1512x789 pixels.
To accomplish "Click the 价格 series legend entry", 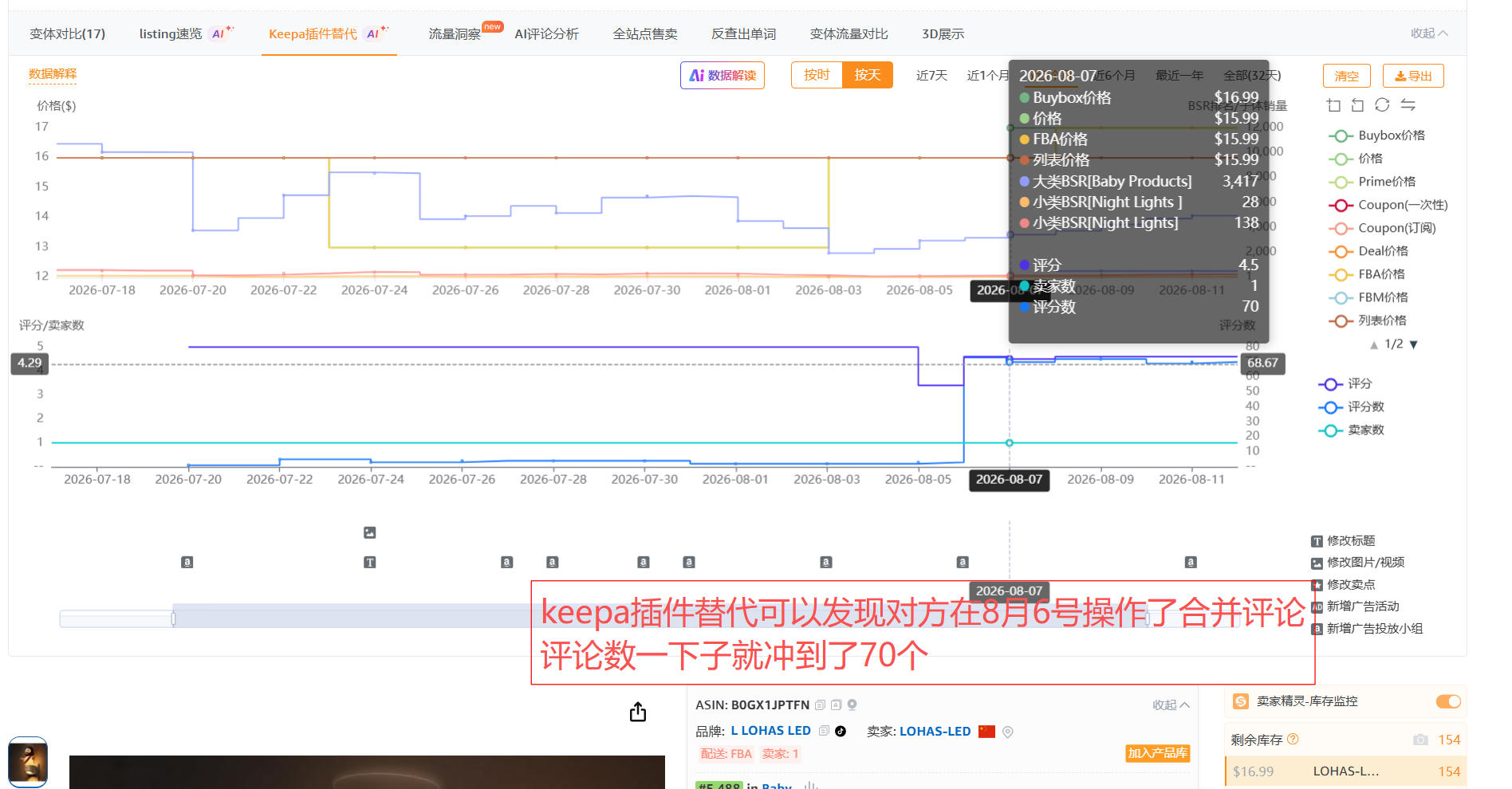I will [1356, 159].
